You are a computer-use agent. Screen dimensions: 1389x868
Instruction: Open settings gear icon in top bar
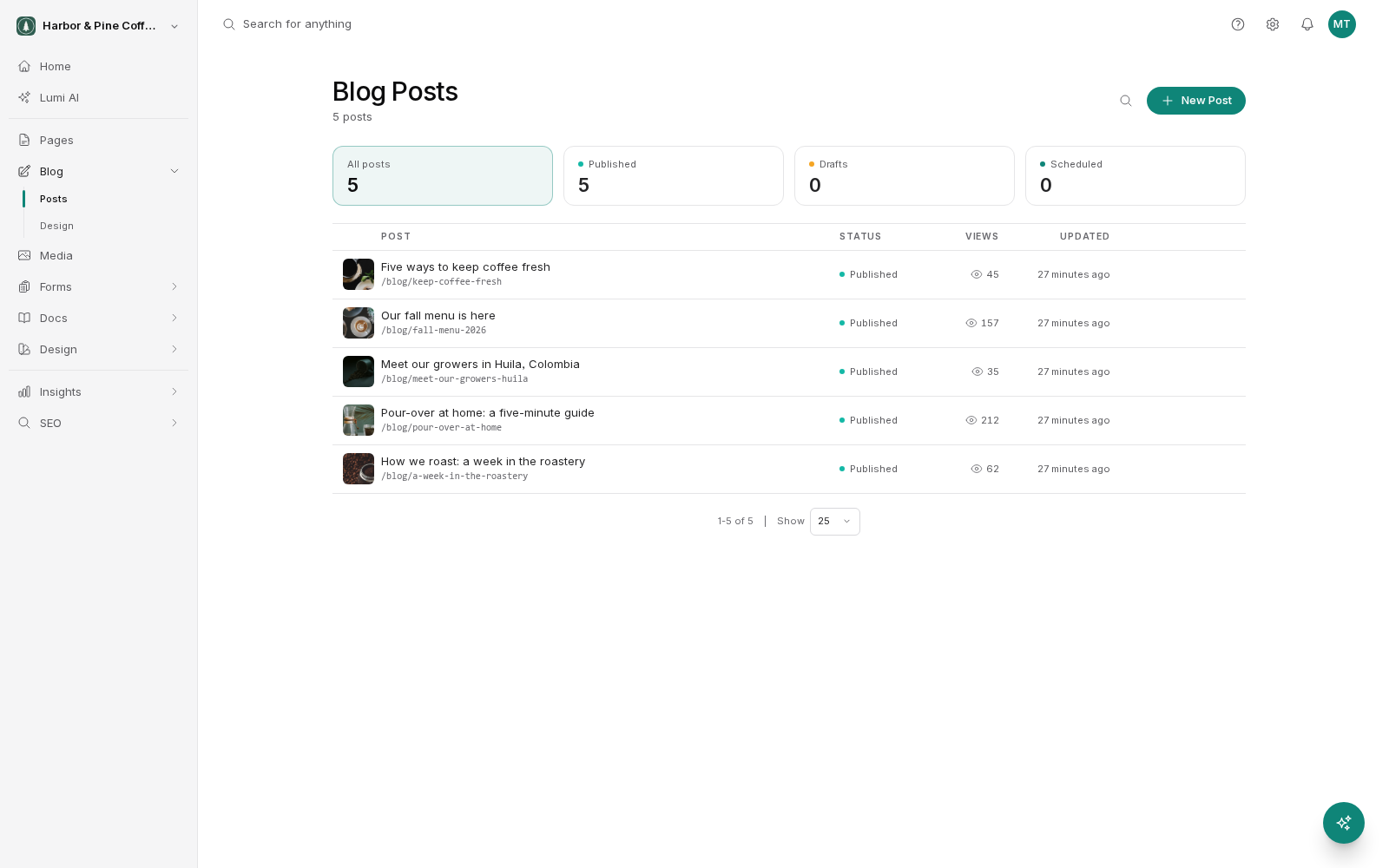pos(1273,24)
